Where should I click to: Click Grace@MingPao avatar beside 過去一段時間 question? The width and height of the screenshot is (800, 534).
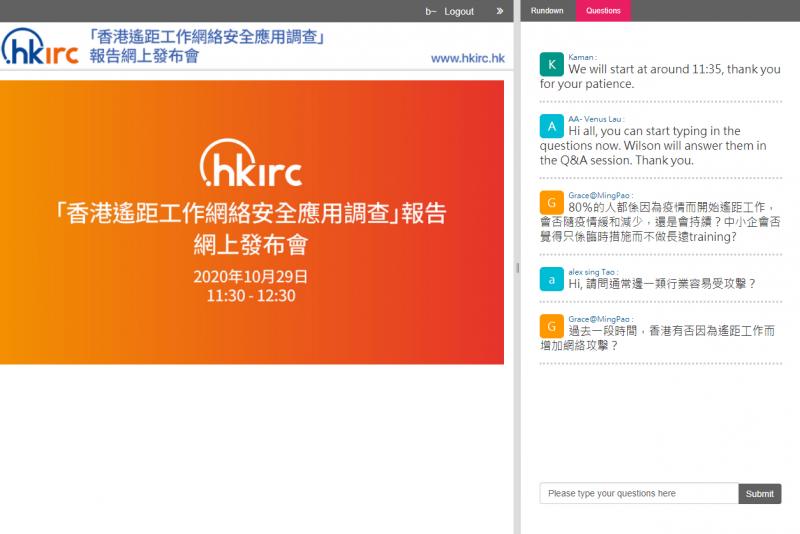click(x=552, y=326)
